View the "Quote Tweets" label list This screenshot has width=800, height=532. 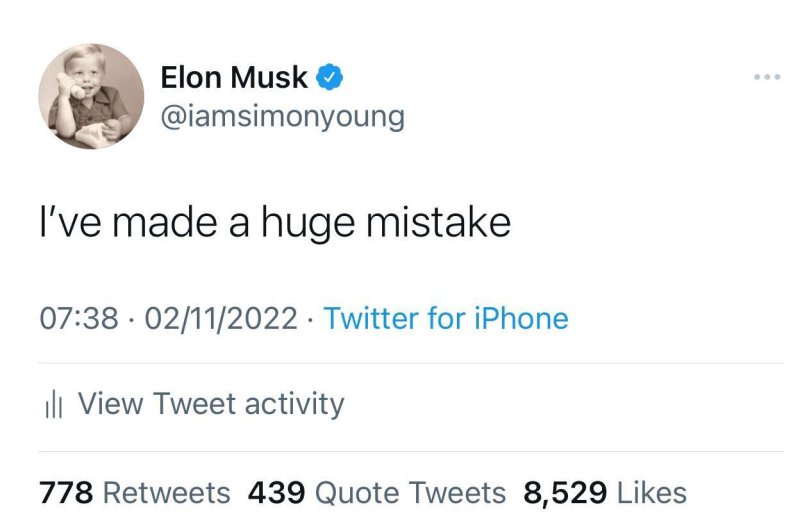[410, 493]
